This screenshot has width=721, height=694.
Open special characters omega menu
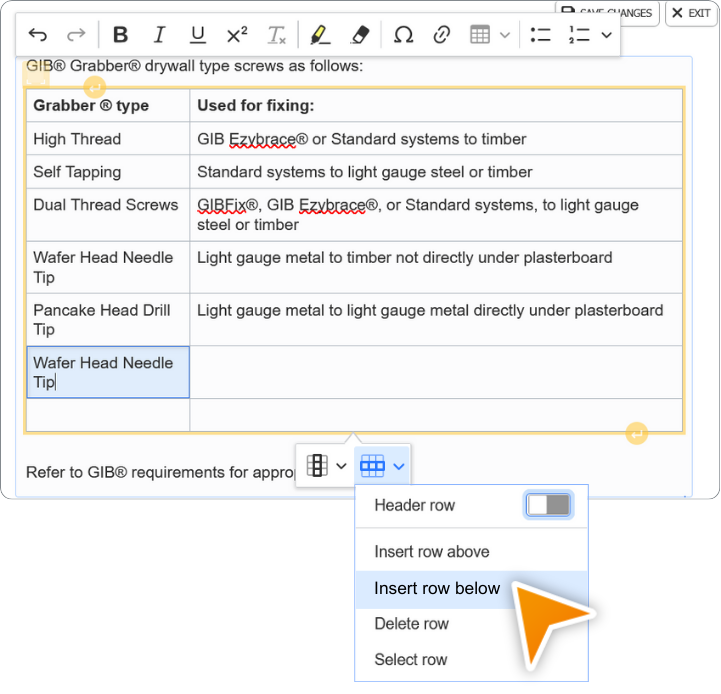403,34
